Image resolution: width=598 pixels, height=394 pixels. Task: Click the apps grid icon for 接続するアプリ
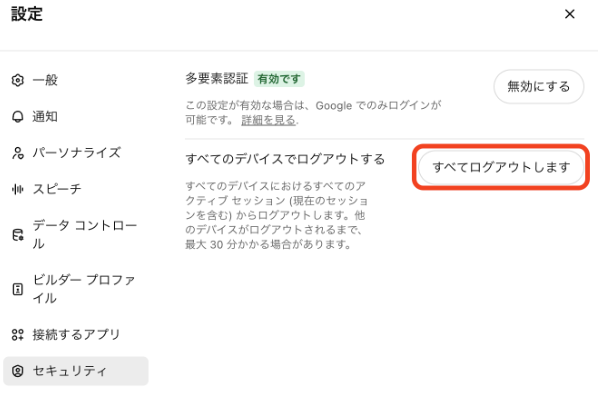(18, 335)
